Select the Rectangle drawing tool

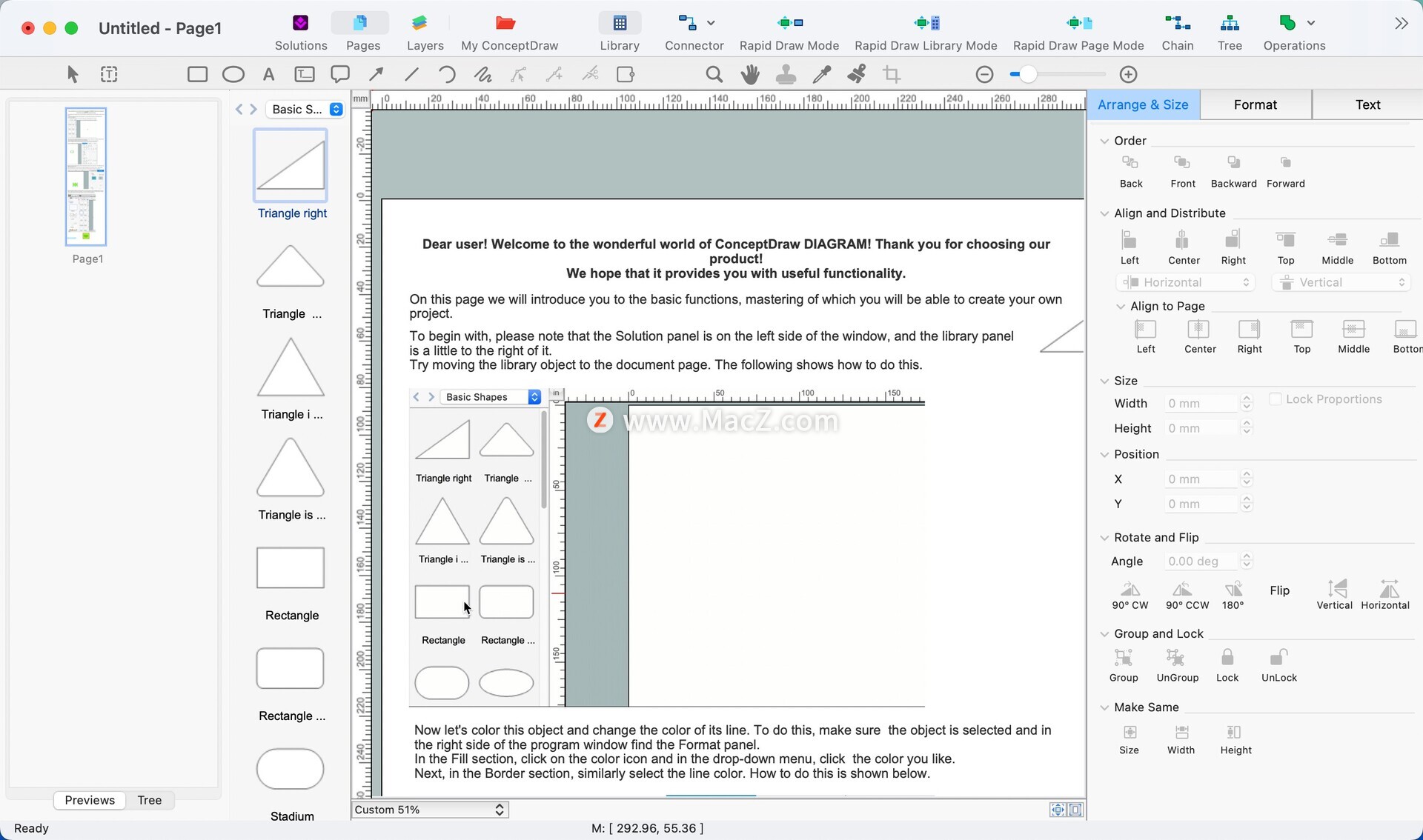(197, 74)
